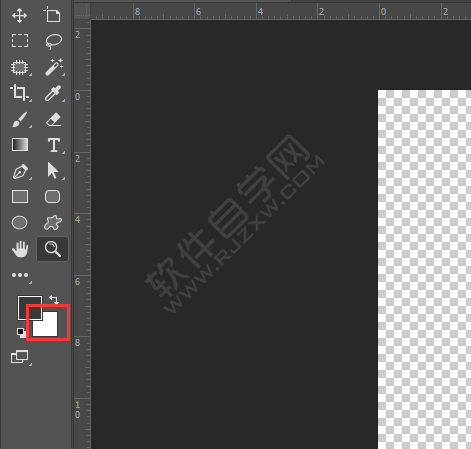Pick the Brush tool
Image resolution: width=471 pixels, height=449 pixels.
[20, 119]
